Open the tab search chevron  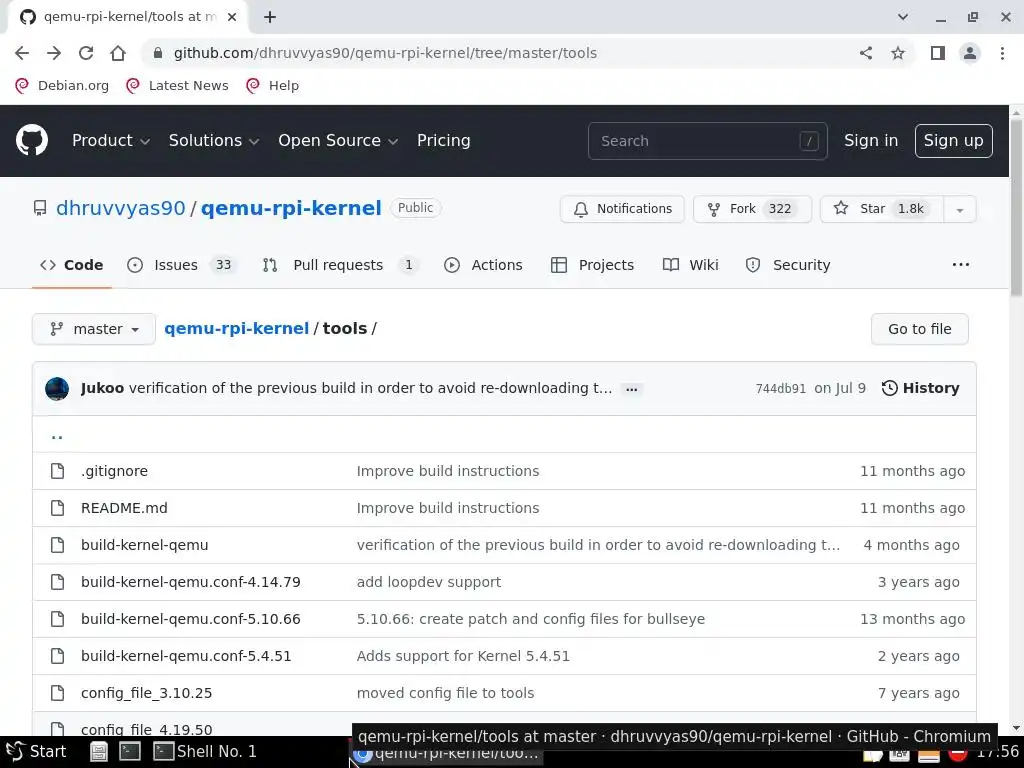tap(903, 17)
